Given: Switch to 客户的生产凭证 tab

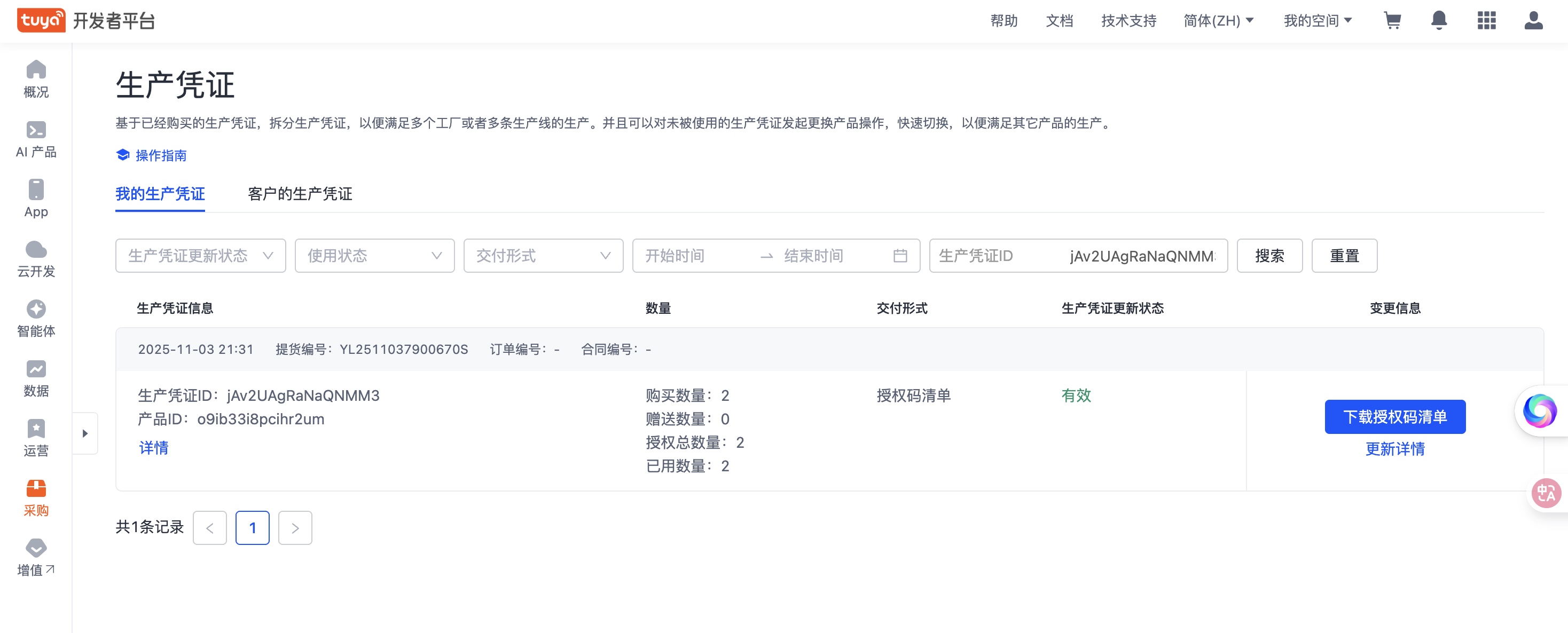Looking at the screenshot, I should 300,194.
